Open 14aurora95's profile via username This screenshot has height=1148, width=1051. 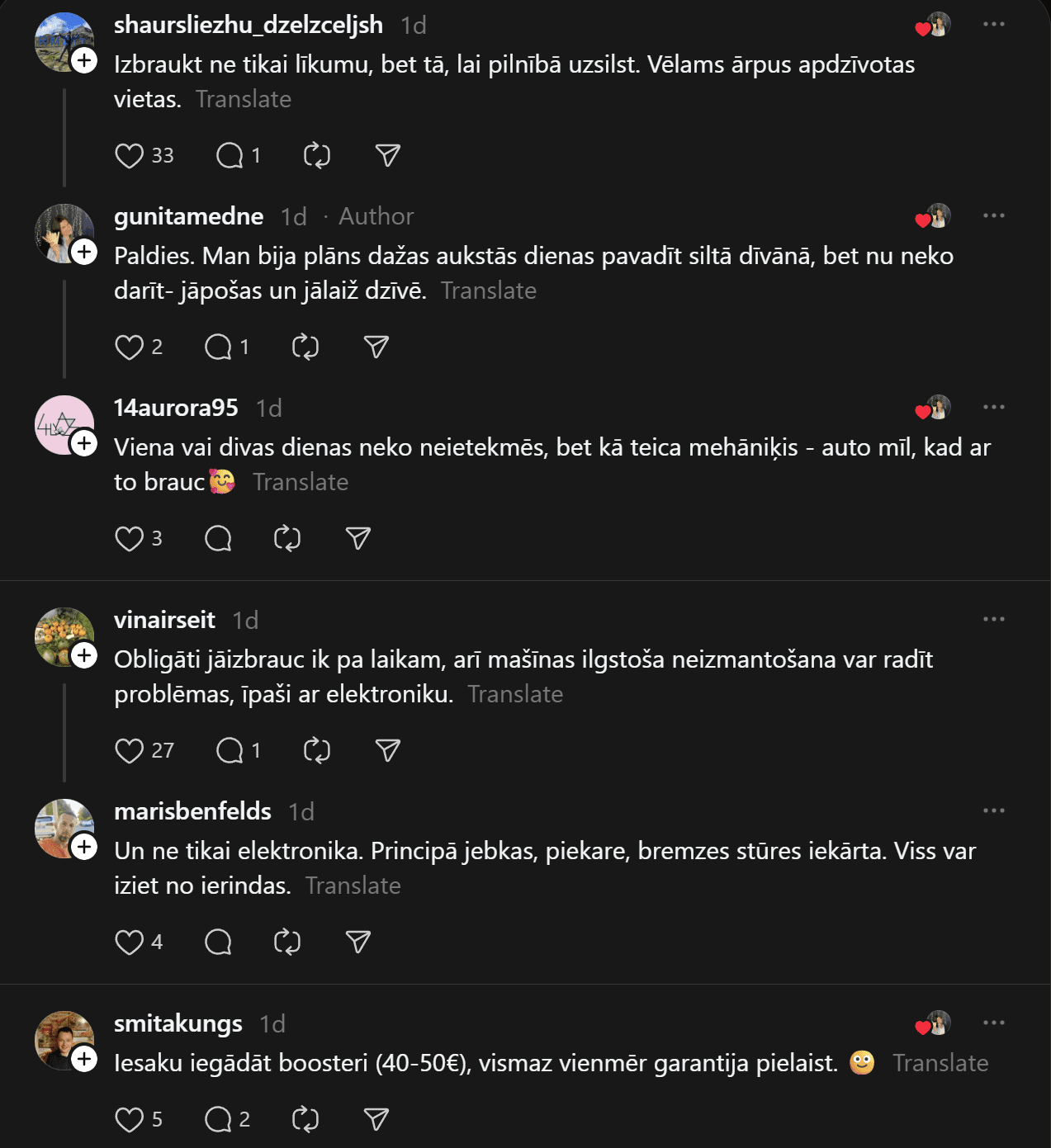click(176, 408)
